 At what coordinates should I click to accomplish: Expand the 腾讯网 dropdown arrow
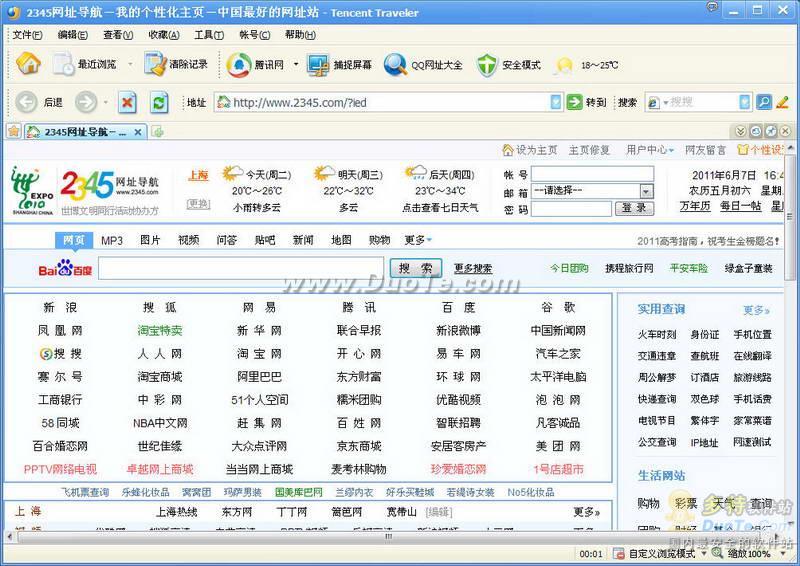[x=296, y=65]
